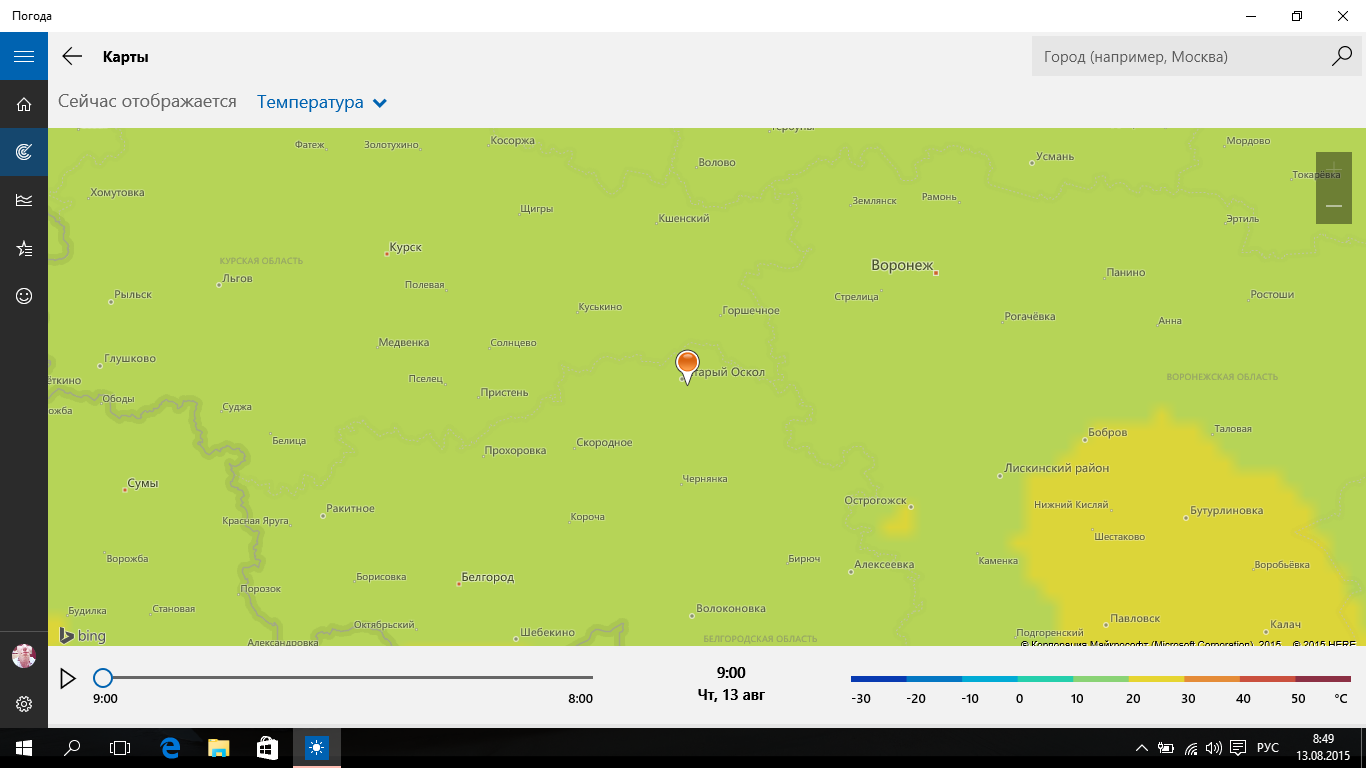Open the Action Center notifications icon
The height and width of the screenshot is (768, 1366).
pos(1238,748)
